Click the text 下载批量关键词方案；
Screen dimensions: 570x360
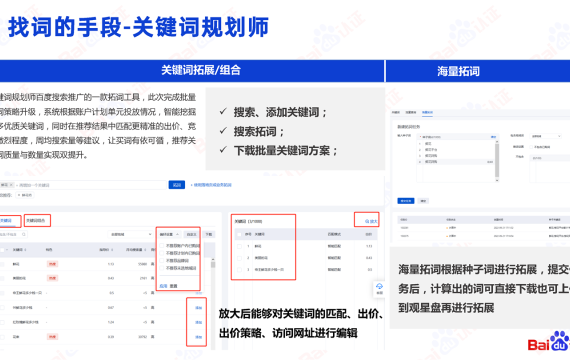285,150
